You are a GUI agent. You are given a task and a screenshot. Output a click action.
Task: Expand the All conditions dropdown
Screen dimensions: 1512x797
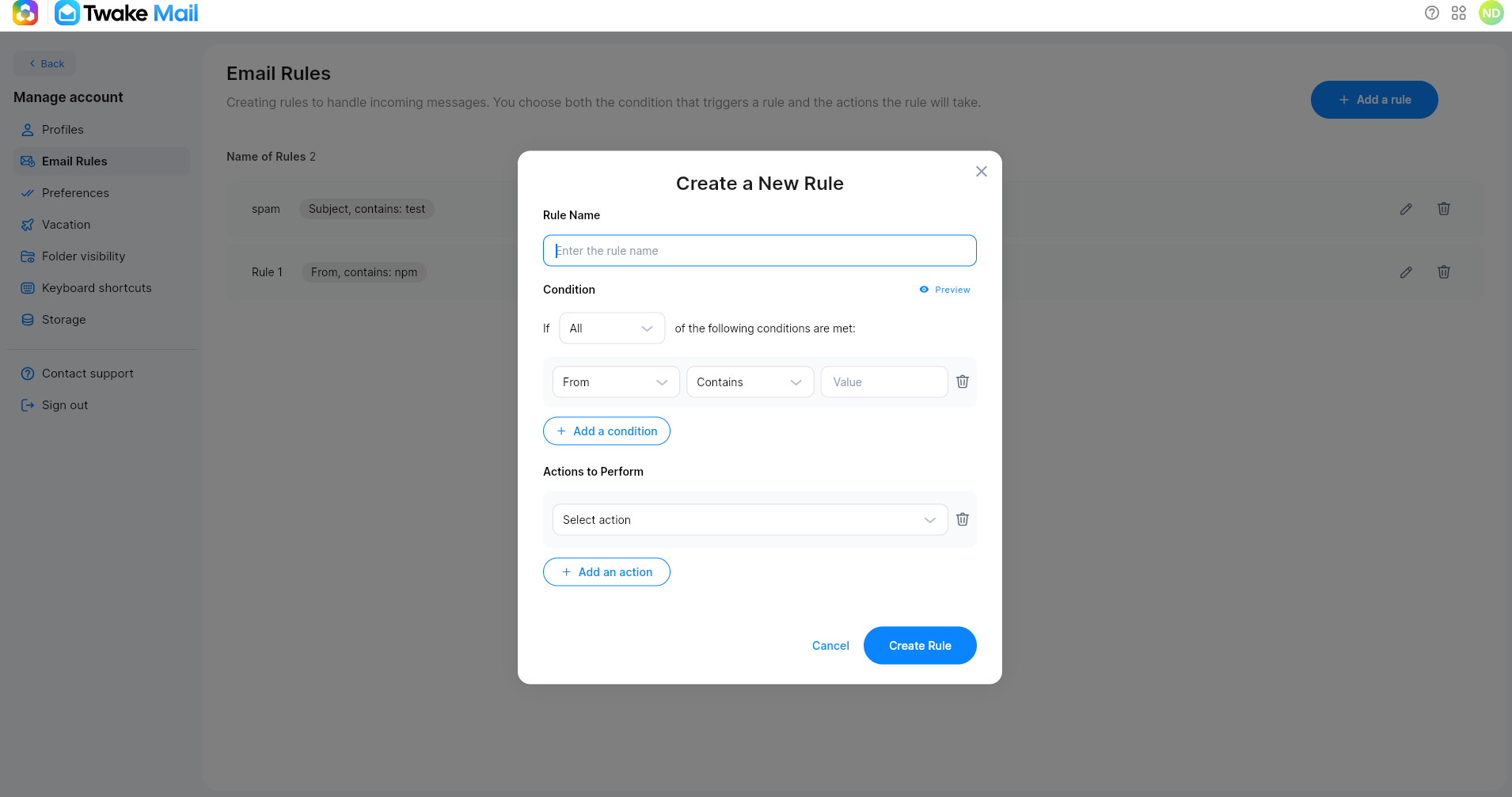tap(612, 328)
